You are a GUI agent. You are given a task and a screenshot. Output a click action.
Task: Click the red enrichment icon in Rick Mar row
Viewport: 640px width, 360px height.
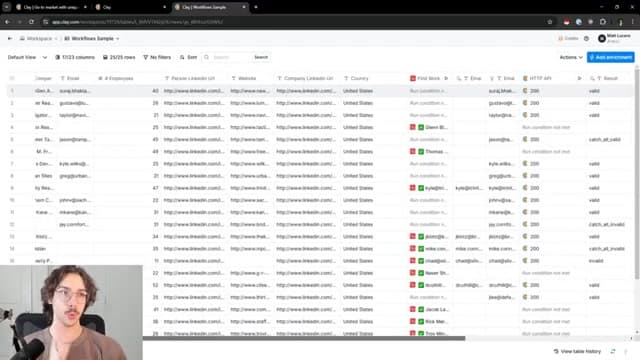pyautogui.click(x=413, y=322)
